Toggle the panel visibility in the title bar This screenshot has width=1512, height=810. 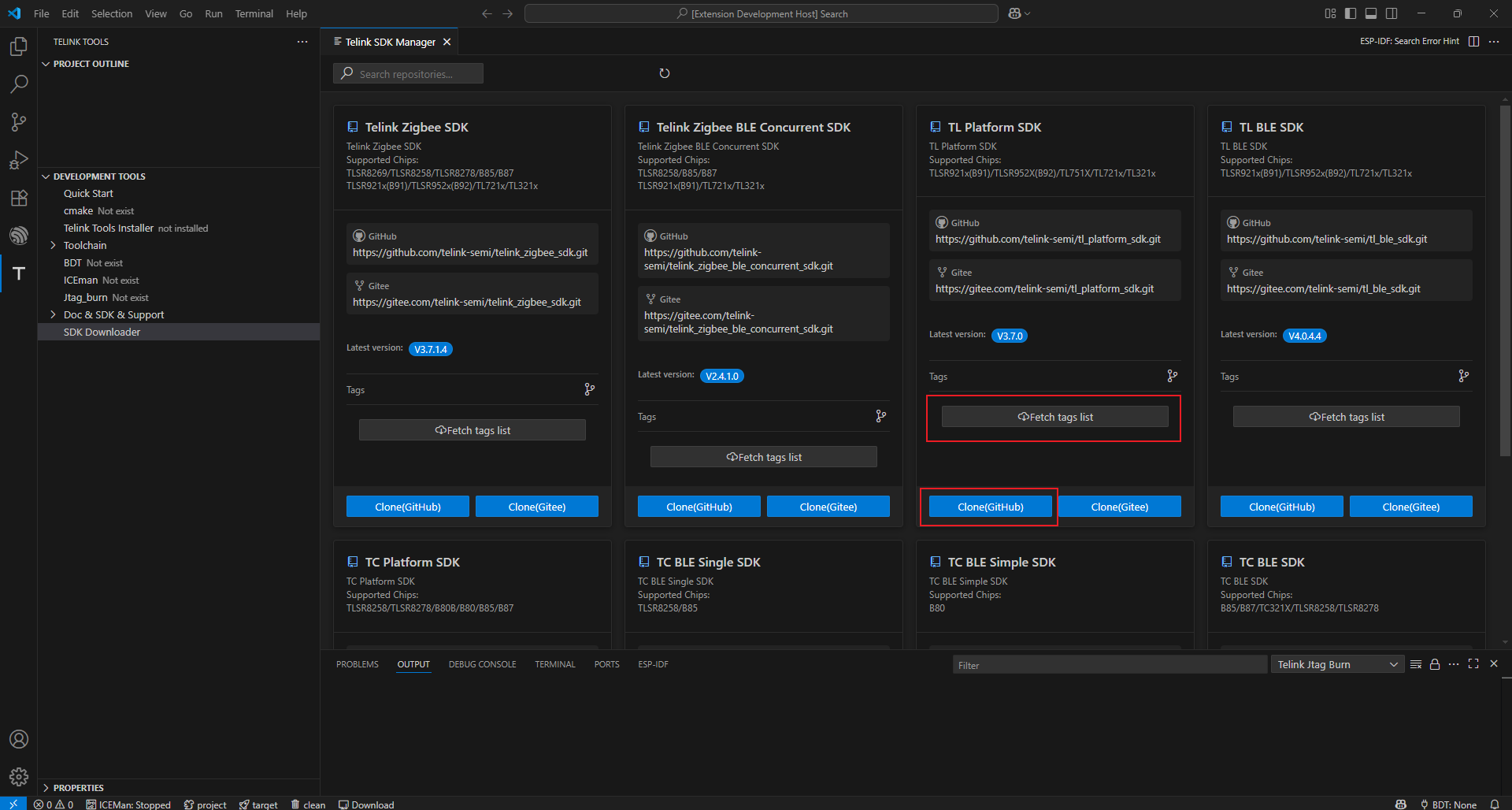(x=1371, y=13)
